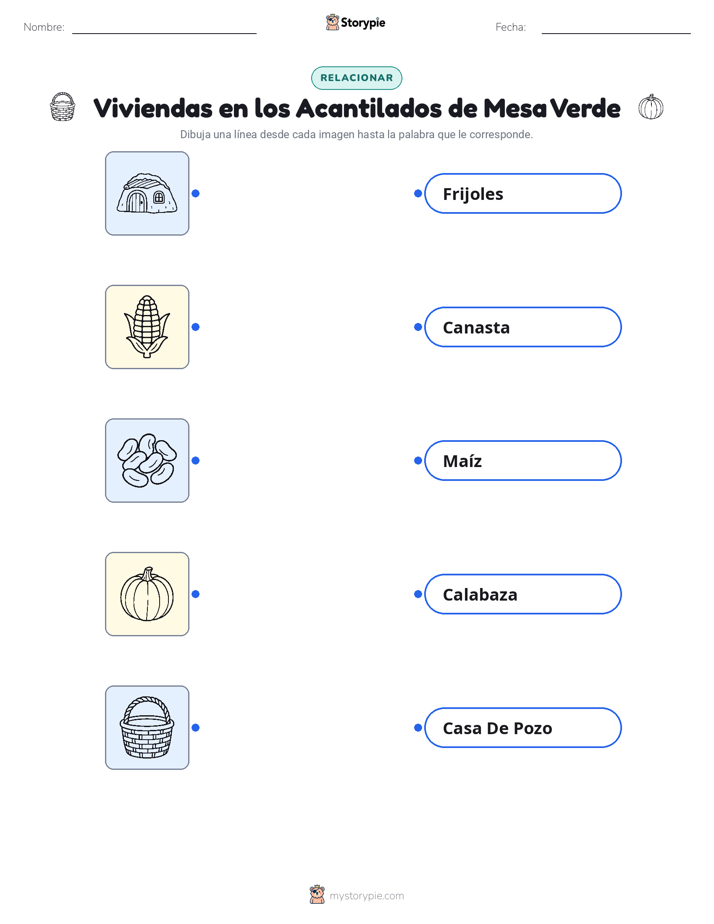
Task: Click the small basket icon beside title
Action: 62,107
